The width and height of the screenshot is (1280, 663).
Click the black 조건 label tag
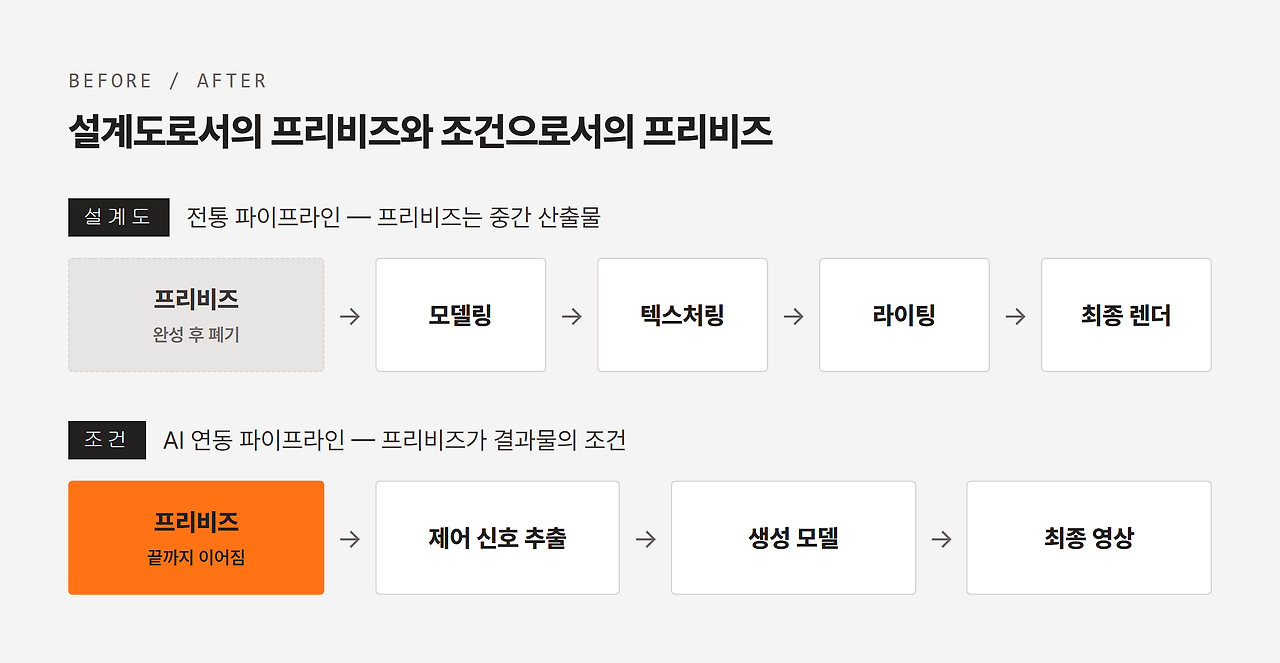(107, 440)
